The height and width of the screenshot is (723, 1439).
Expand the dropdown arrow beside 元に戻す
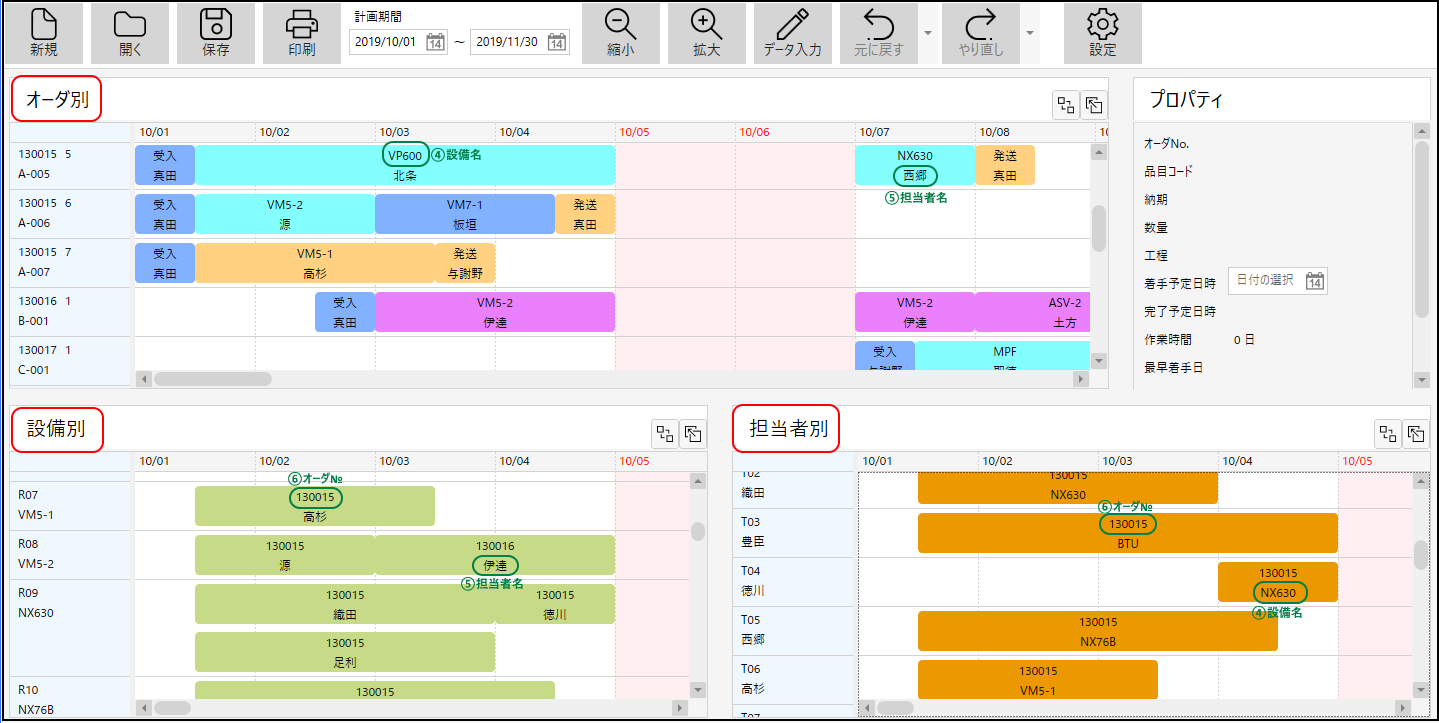pyautogui.click(x=928, y=33)
